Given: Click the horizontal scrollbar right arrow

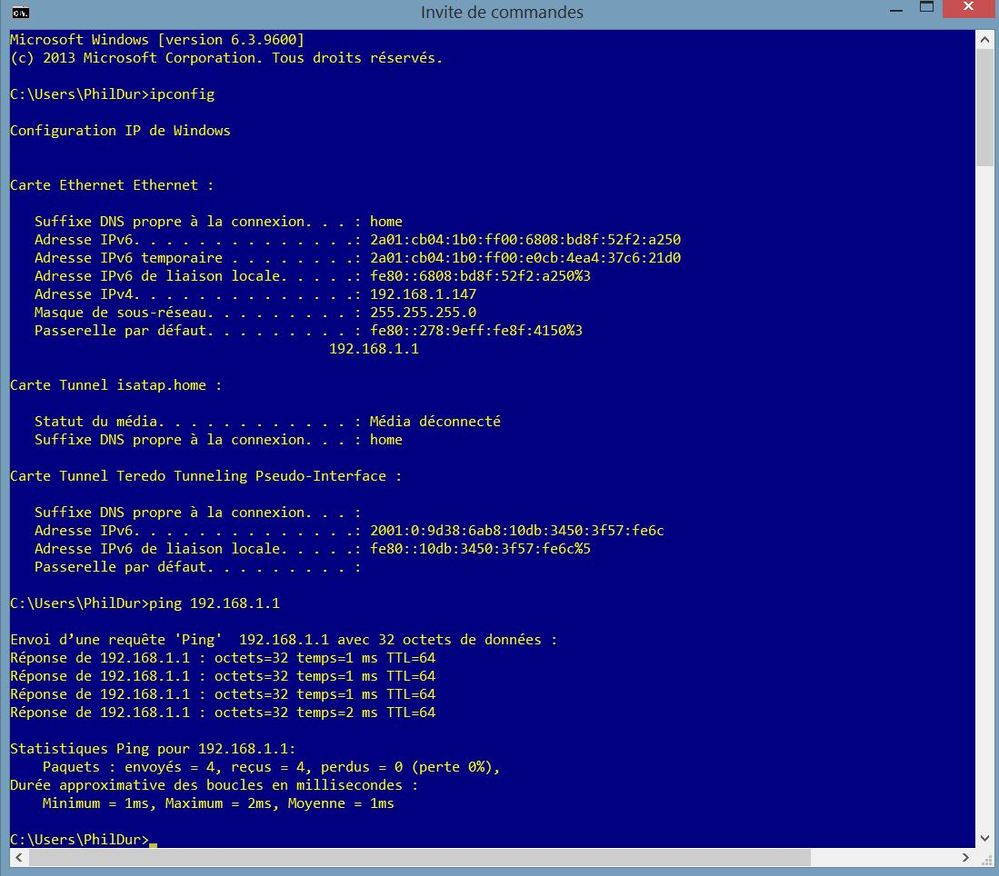Looking at the screenshot, I should click(x=966, y=858).
